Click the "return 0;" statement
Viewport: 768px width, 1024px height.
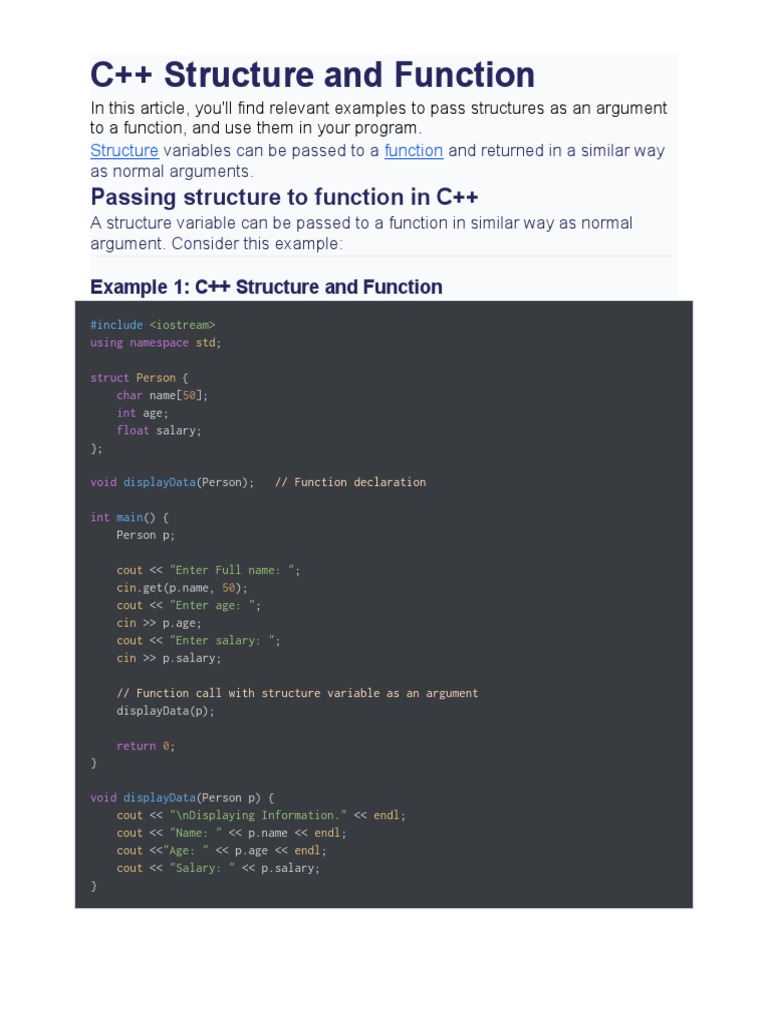point(146,746)
